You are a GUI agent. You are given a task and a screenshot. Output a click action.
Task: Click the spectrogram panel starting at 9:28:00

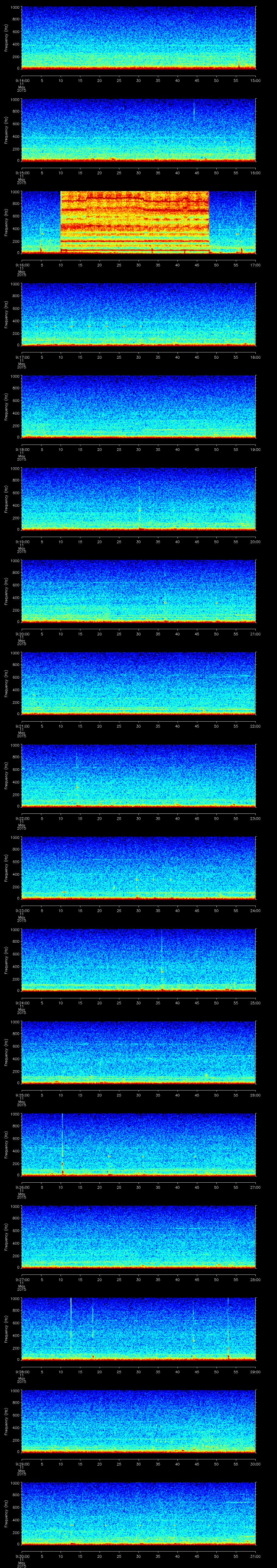point(138,1329)
